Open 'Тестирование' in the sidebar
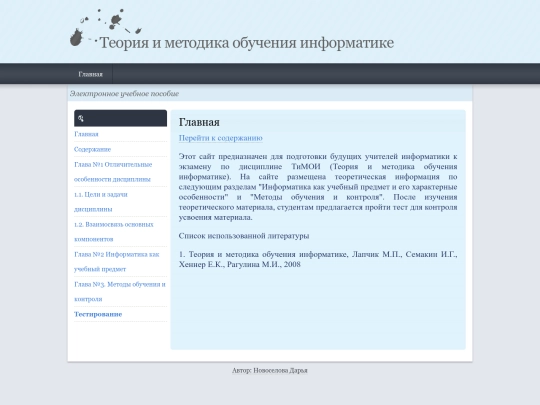Viewport: 540px width, 405px height. 98,314
